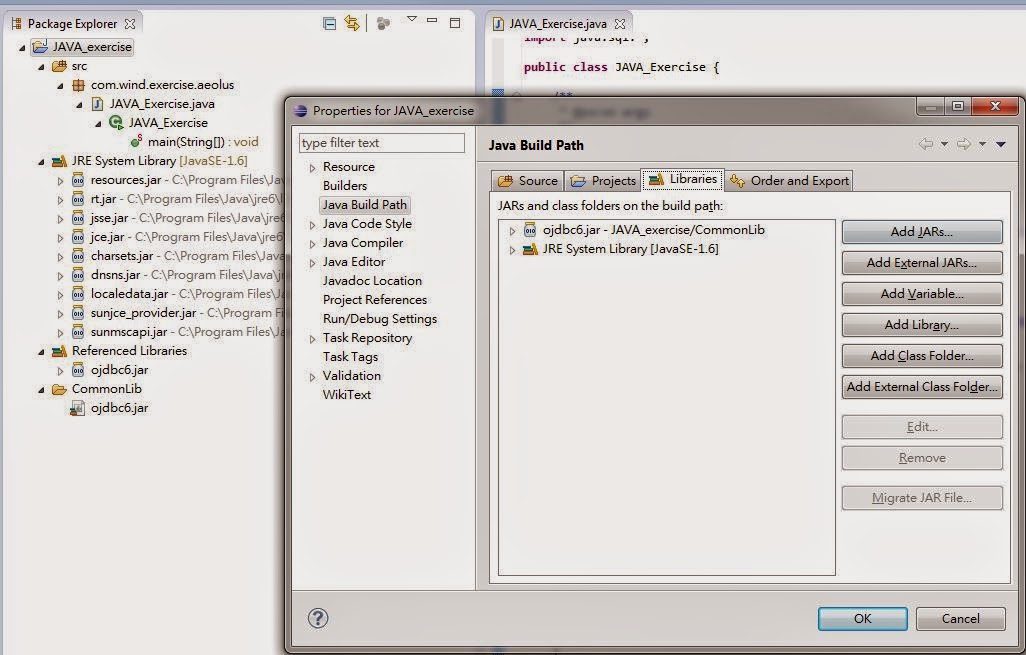The width and height of the screenshot is (1026, 655).
Task: Click the src package folder icon
Action: pyautogui.click(x=58, y=66)
